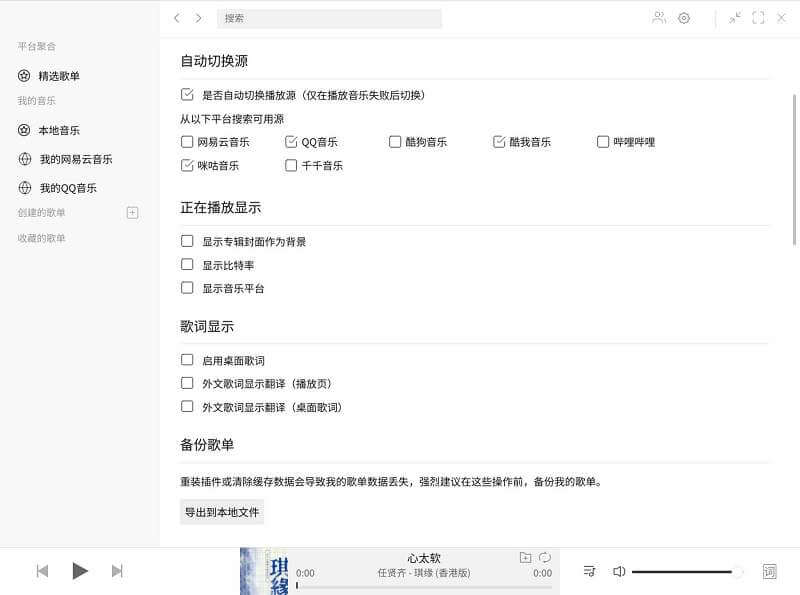Enable 启用桌面歌词 option
Viewport: 800px width, 595px height.
(x=187, y=360)
